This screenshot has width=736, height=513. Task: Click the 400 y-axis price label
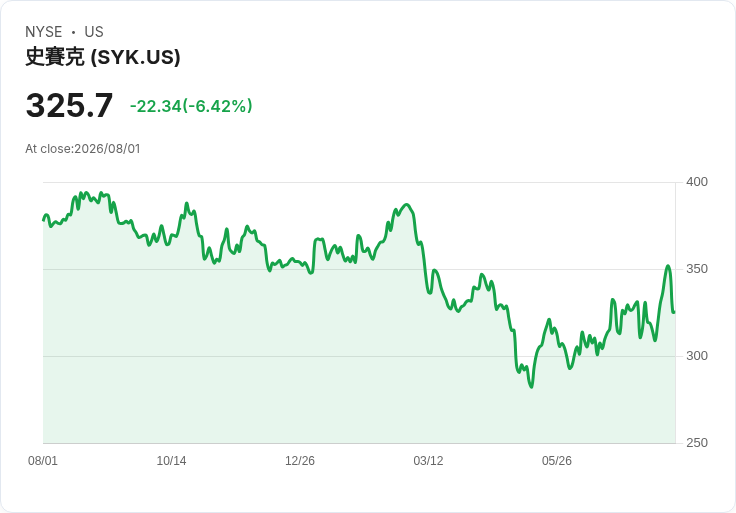(x=697, y=182)
